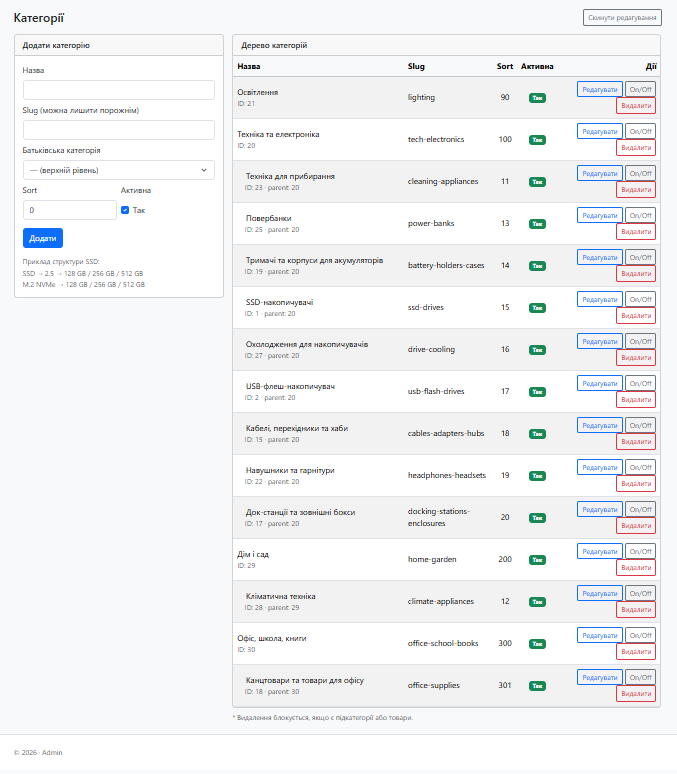Click the 'Назва' column header
The height and width of the screenshot is (774, 677).
[249, 66]
